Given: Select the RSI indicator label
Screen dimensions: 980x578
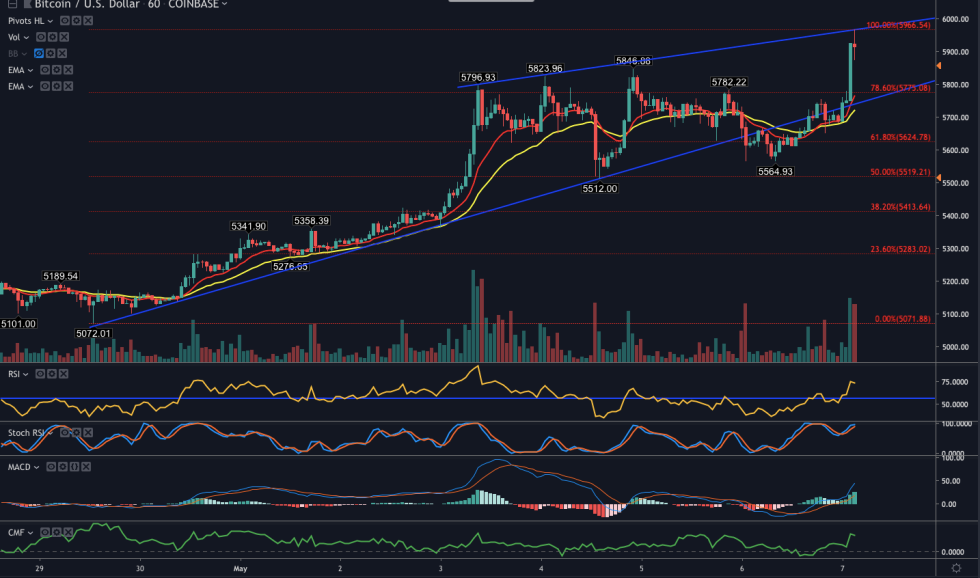Looking at the screenshot, I should (16, 374).
